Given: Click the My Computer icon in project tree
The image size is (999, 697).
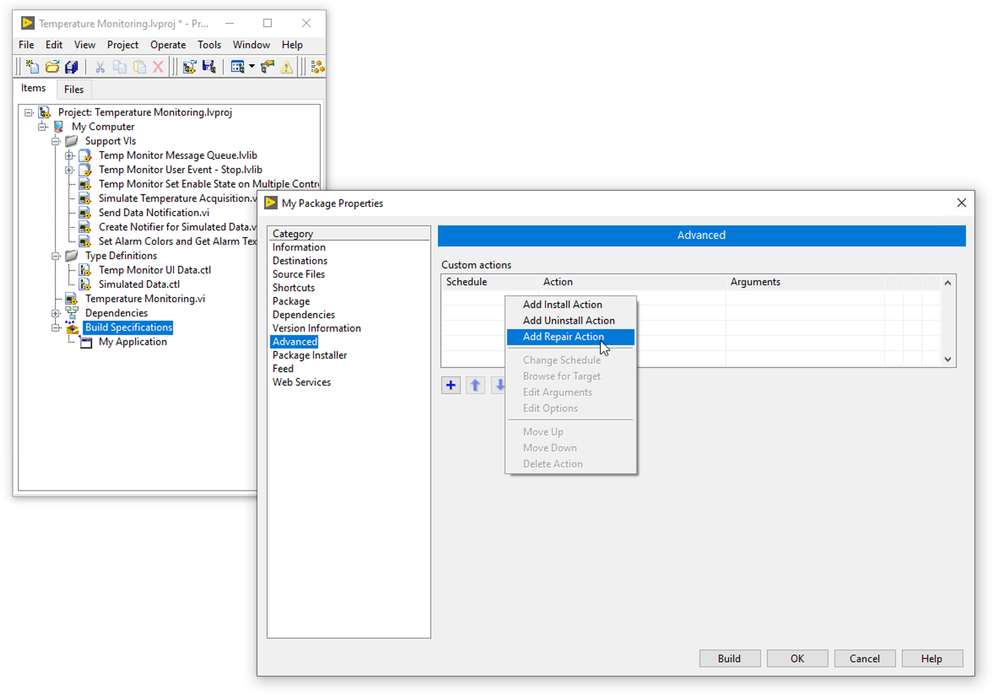Looking at the screenshot, I should point(59,126).
